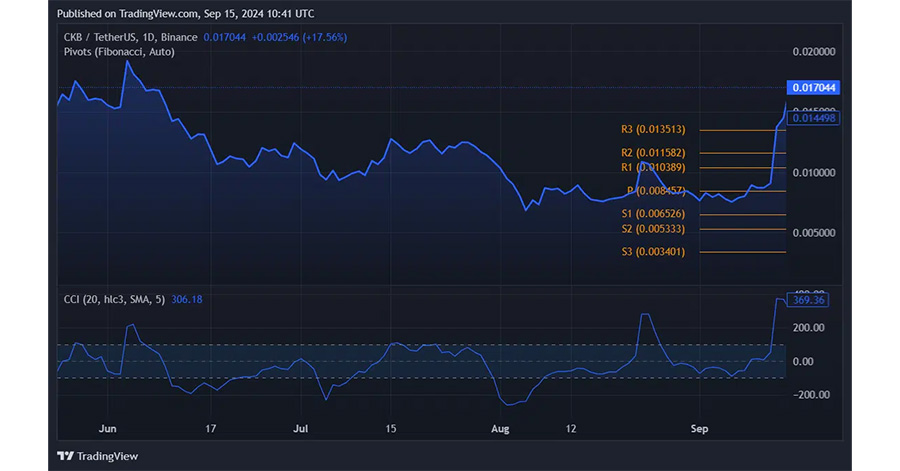Click the 0.010000 price axis label
The image size is (900, 471).
click(x=814, y=173)
